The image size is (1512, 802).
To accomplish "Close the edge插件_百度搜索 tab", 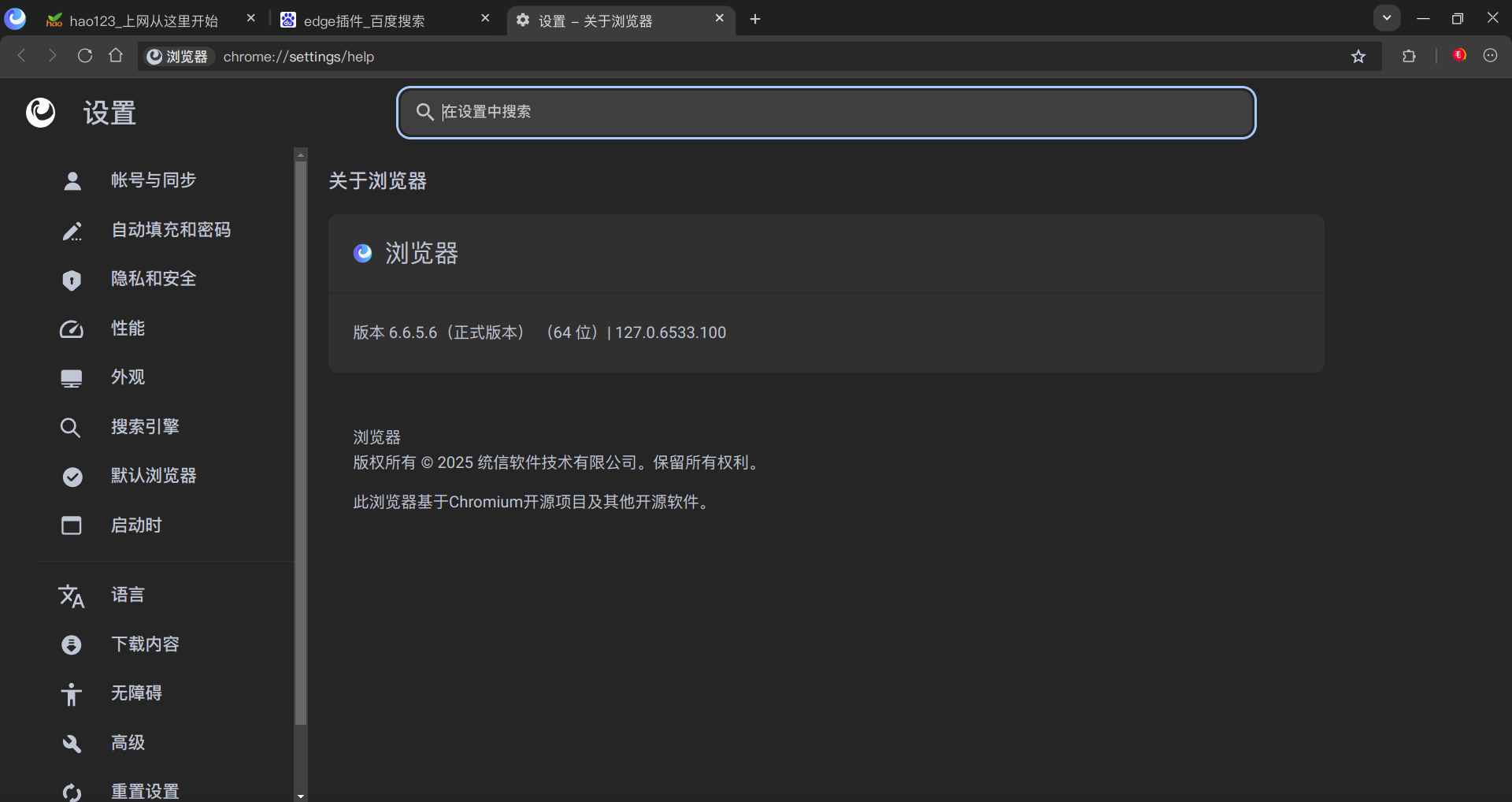I will point(485,18).
